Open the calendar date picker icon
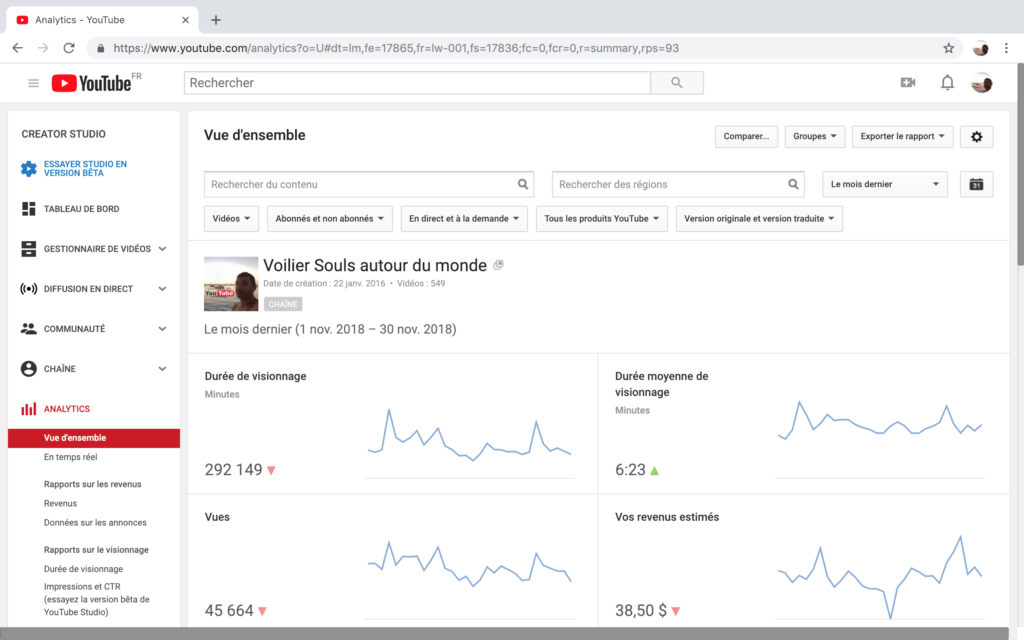1024x640 pixels. (976, 184)
